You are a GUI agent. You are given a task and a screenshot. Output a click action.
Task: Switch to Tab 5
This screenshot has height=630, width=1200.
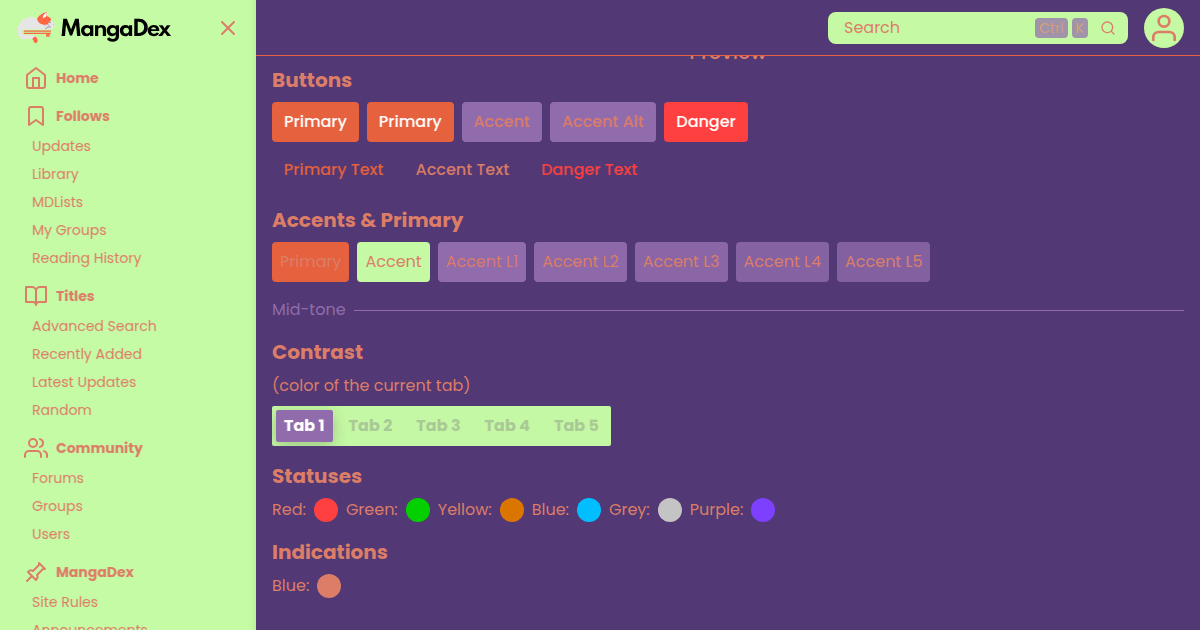pyautogui.click(x=576, y=425)
